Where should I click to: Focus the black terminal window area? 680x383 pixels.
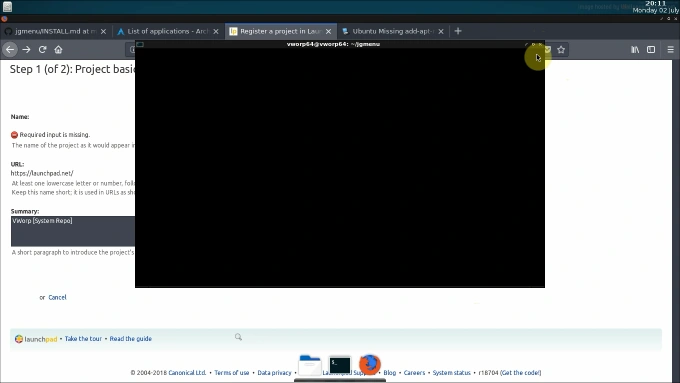point(340,167)
